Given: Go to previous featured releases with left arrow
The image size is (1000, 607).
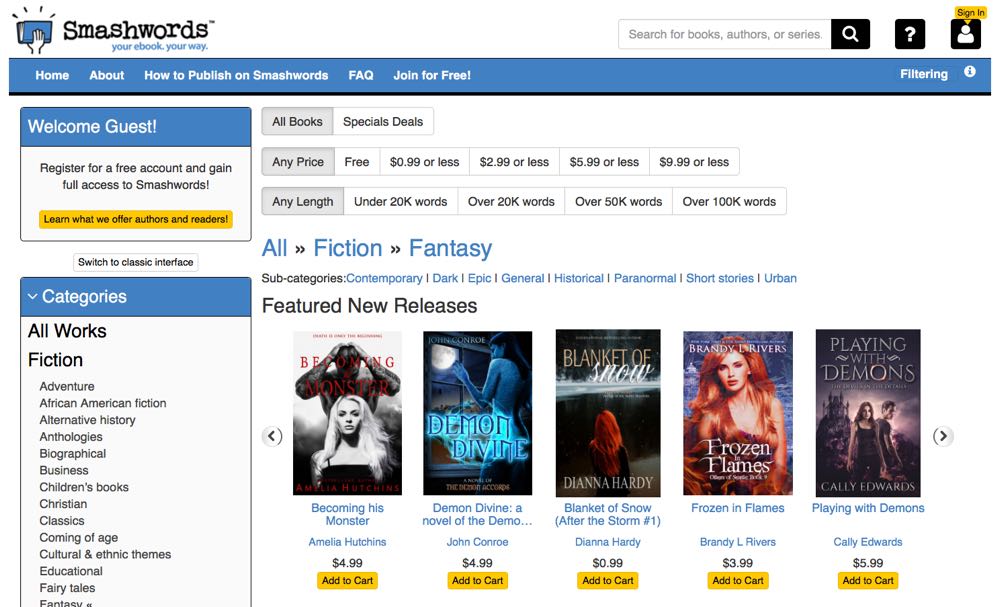Looking at the screenshot, I should [272, 436].
